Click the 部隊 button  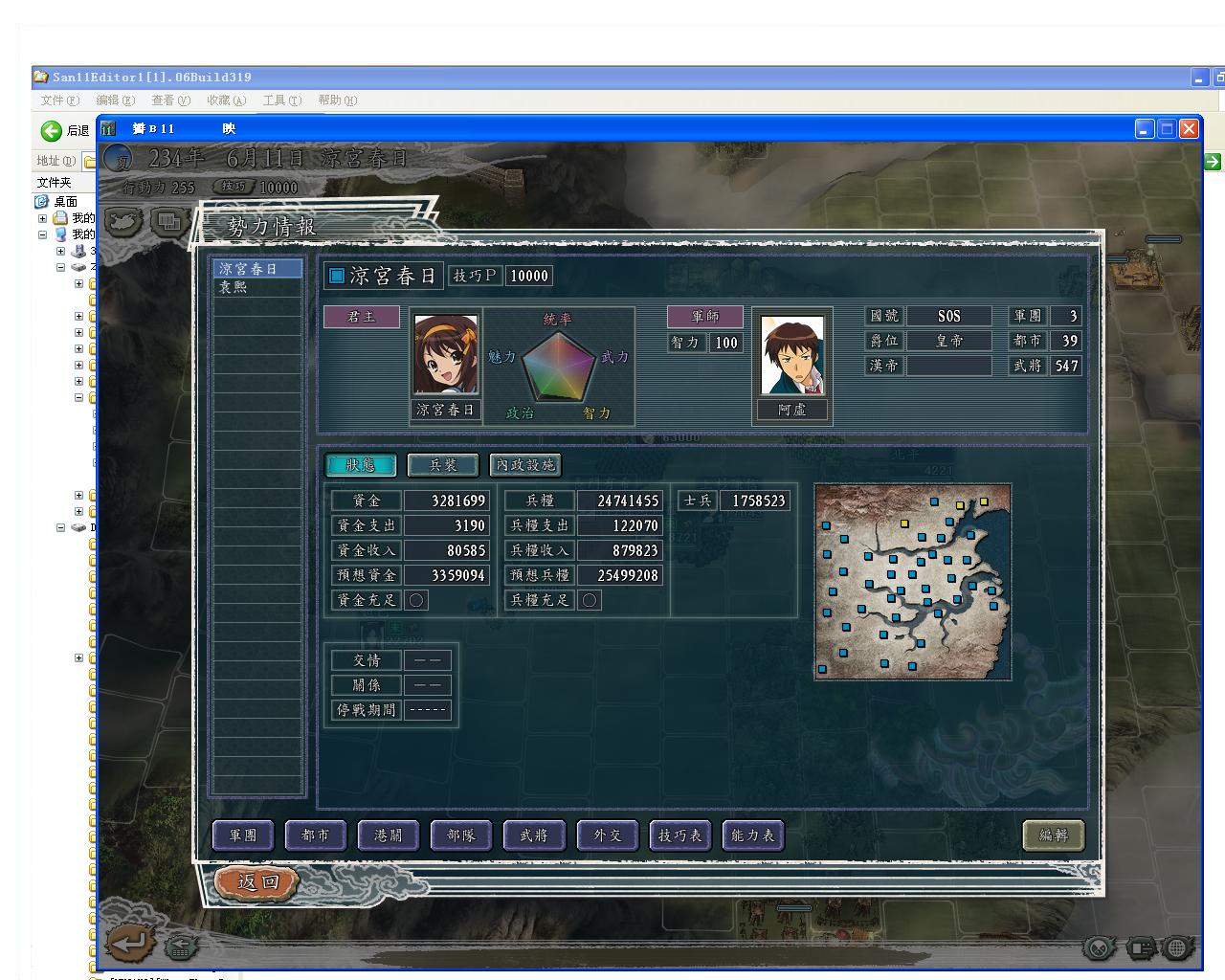point(461,835)
